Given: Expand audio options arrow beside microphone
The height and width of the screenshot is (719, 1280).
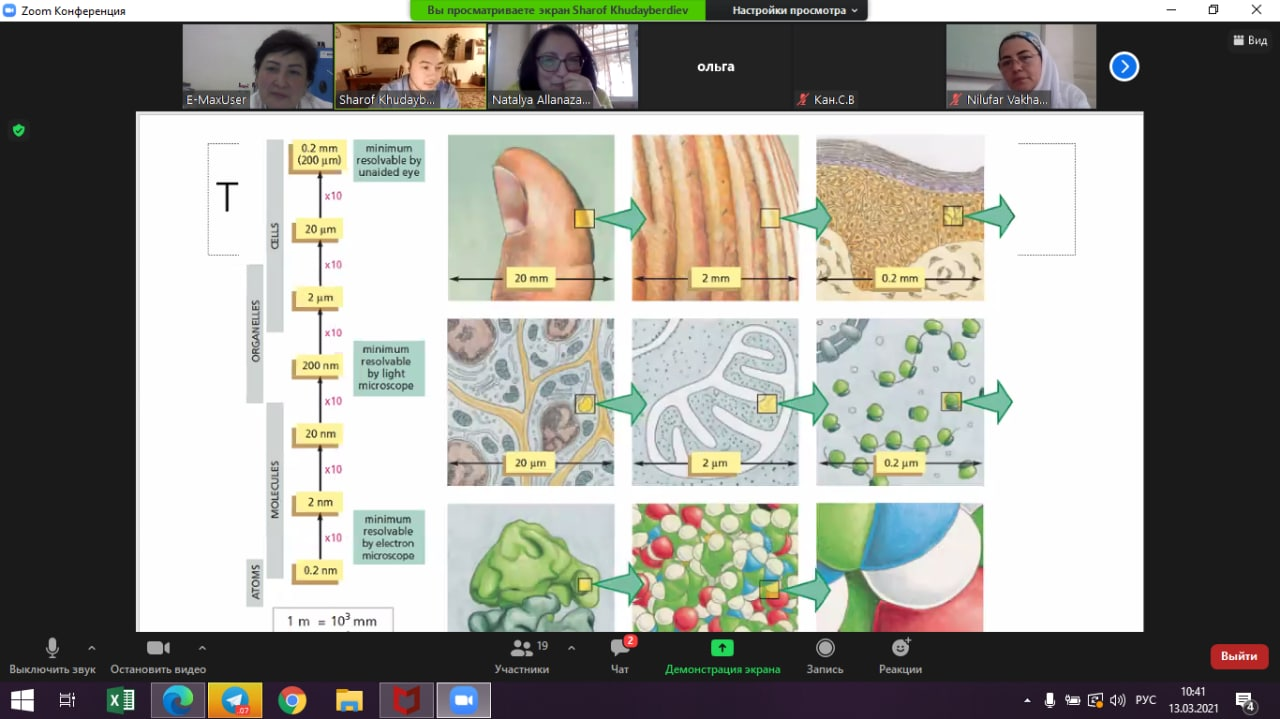Looking at the screenshot, I should click(92, 647).
